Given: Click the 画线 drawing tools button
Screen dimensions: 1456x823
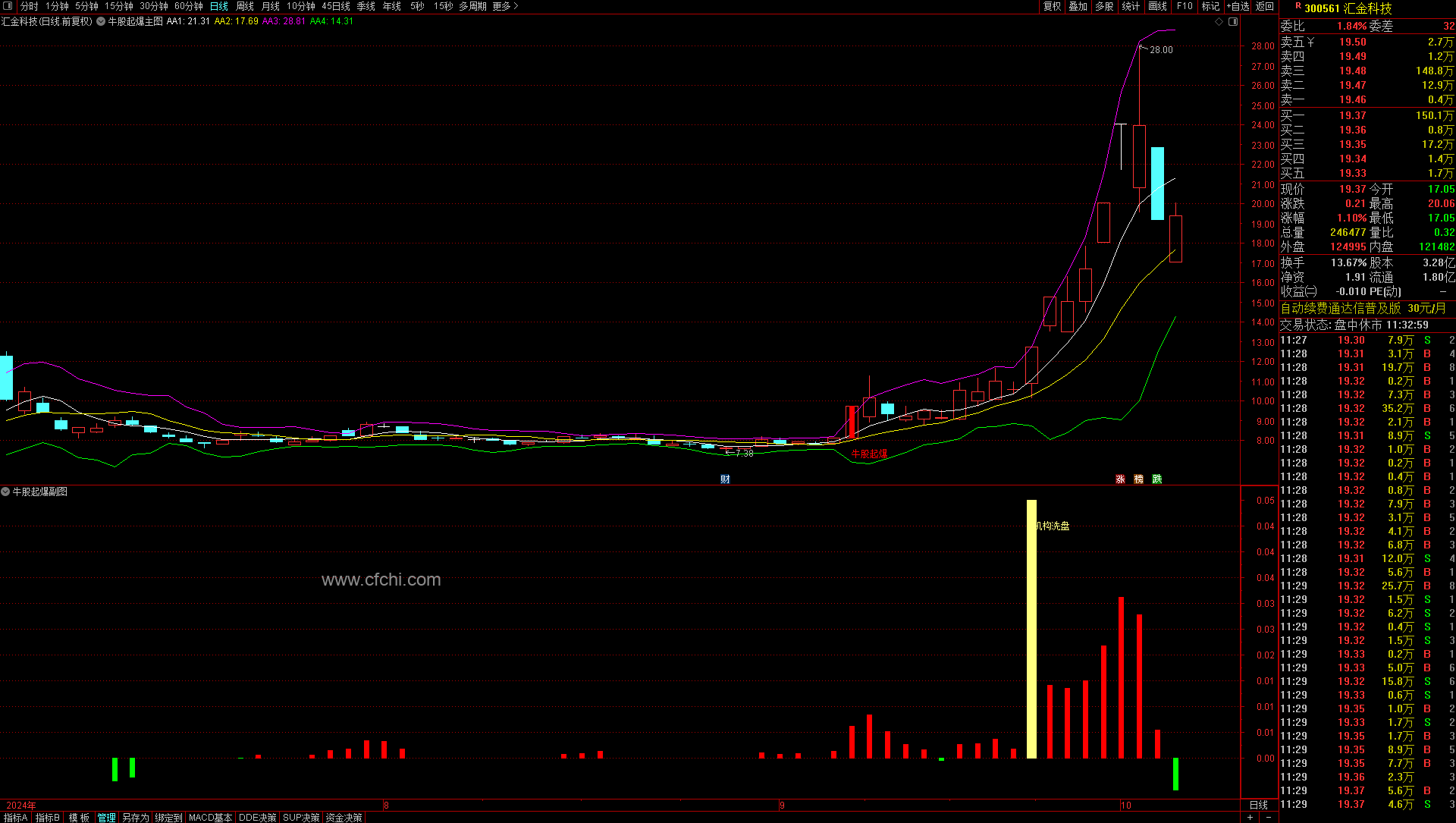Looking at the screenshot, I should point(1157,6).
